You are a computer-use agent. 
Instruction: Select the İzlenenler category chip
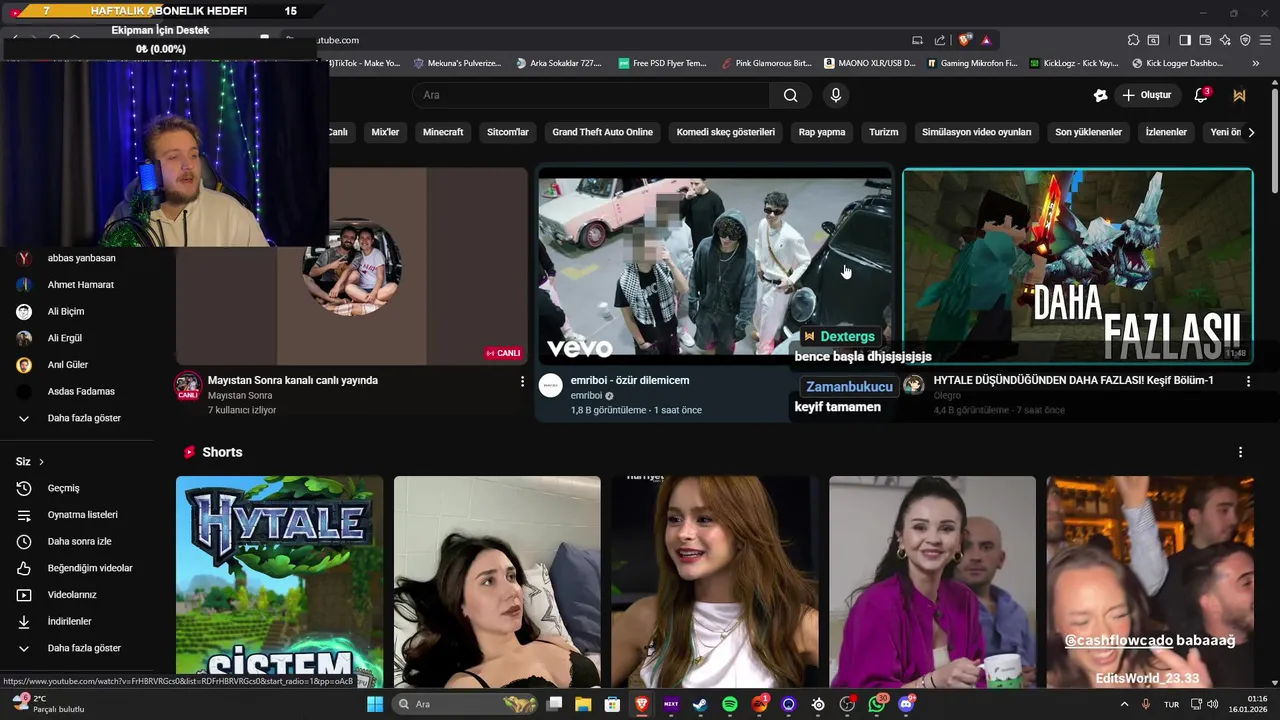pos(1166,132)
